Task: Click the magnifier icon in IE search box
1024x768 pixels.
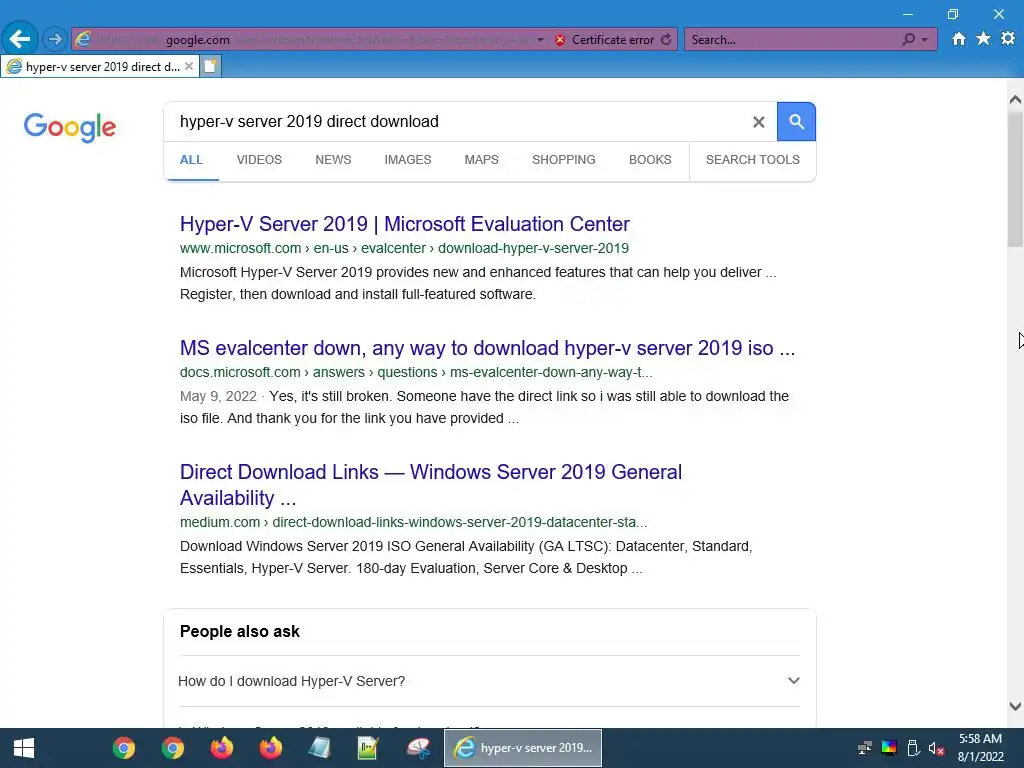Action: [x=908, y=39]
